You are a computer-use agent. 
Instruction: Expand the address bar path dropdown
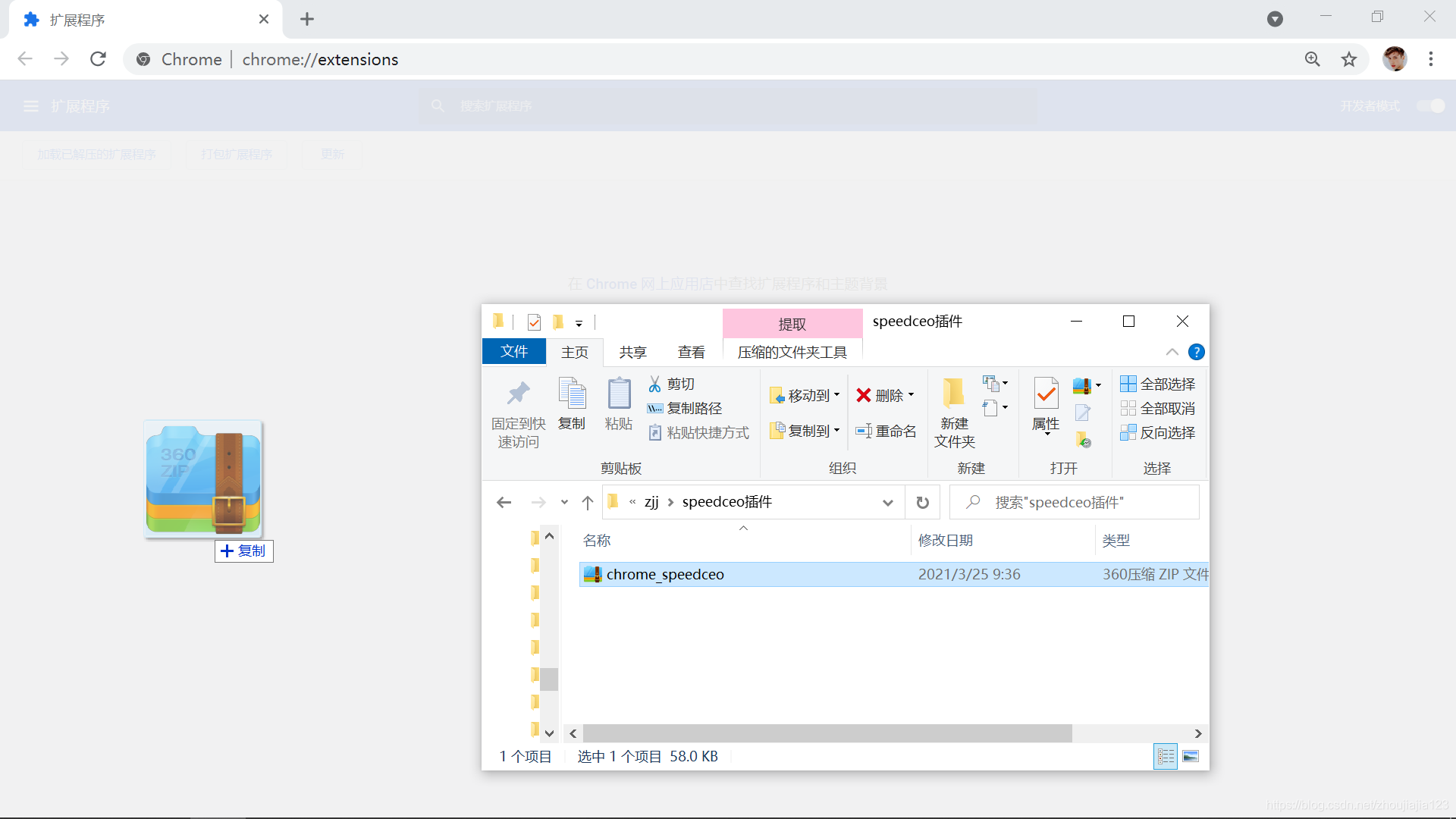pyautogui.click(x=887, y=502)
